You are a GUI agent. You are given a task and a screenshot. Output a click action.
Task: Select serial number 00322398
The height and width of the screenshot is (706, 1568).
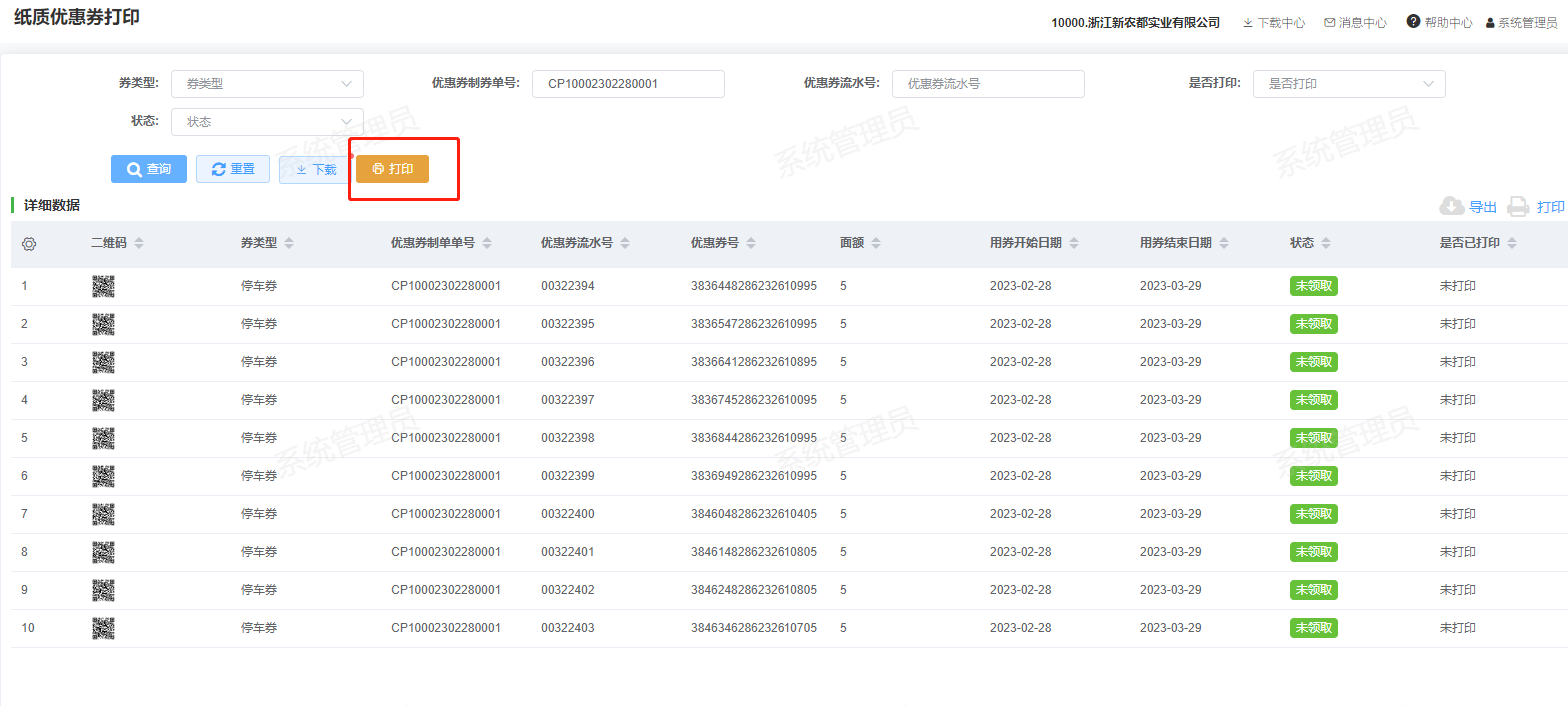click(568, 438)
